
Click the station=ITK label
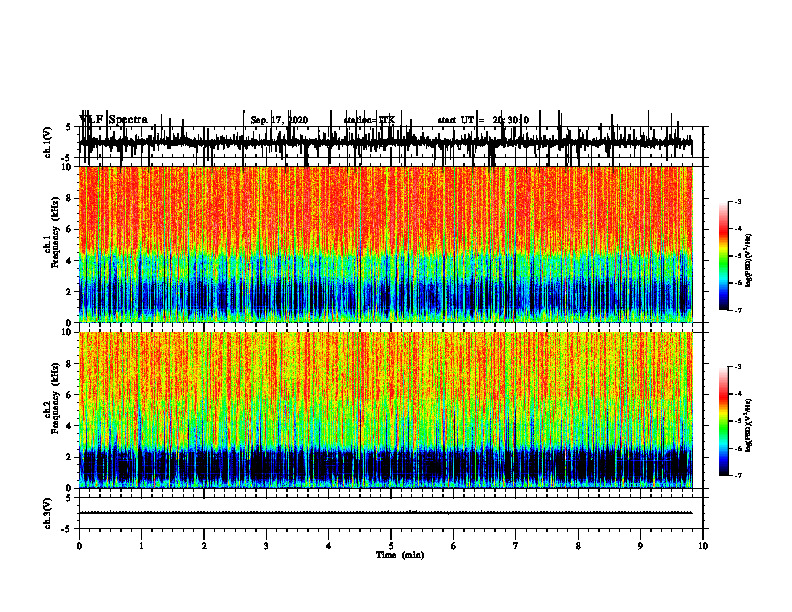369,120
